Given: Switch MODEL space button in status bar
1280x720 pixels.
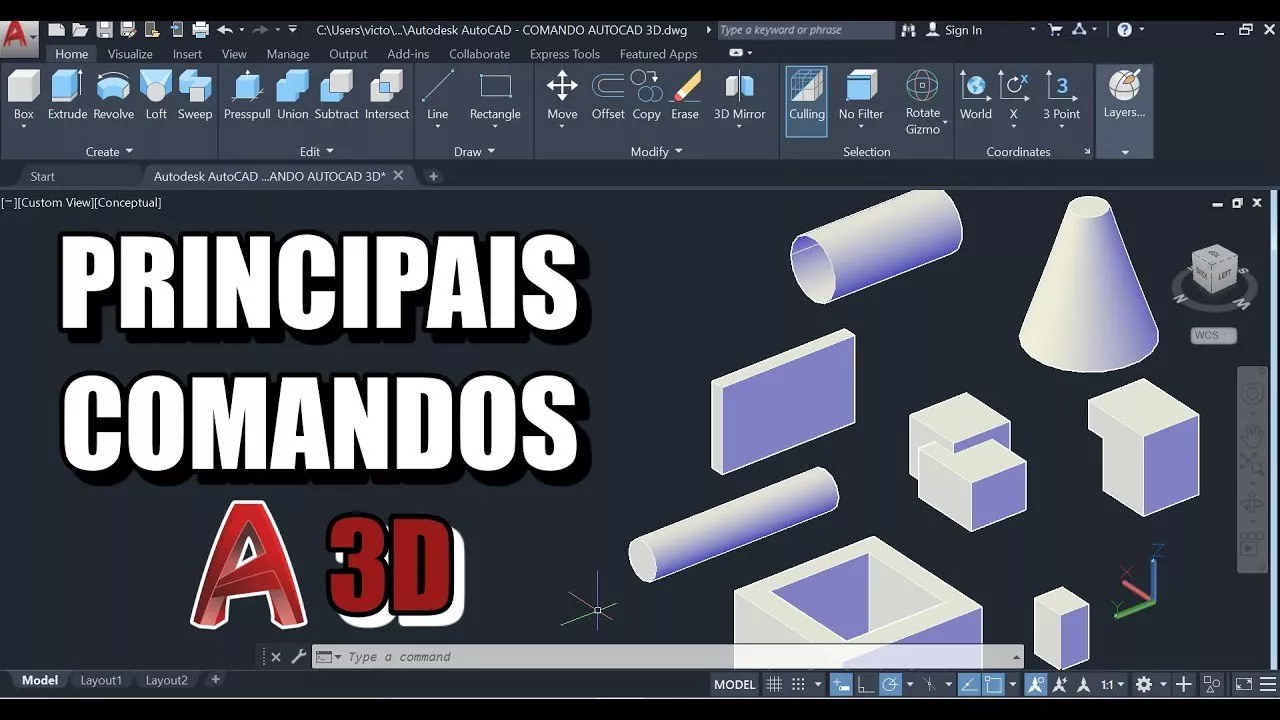Looking at the screenshot, I should (734, 685).
